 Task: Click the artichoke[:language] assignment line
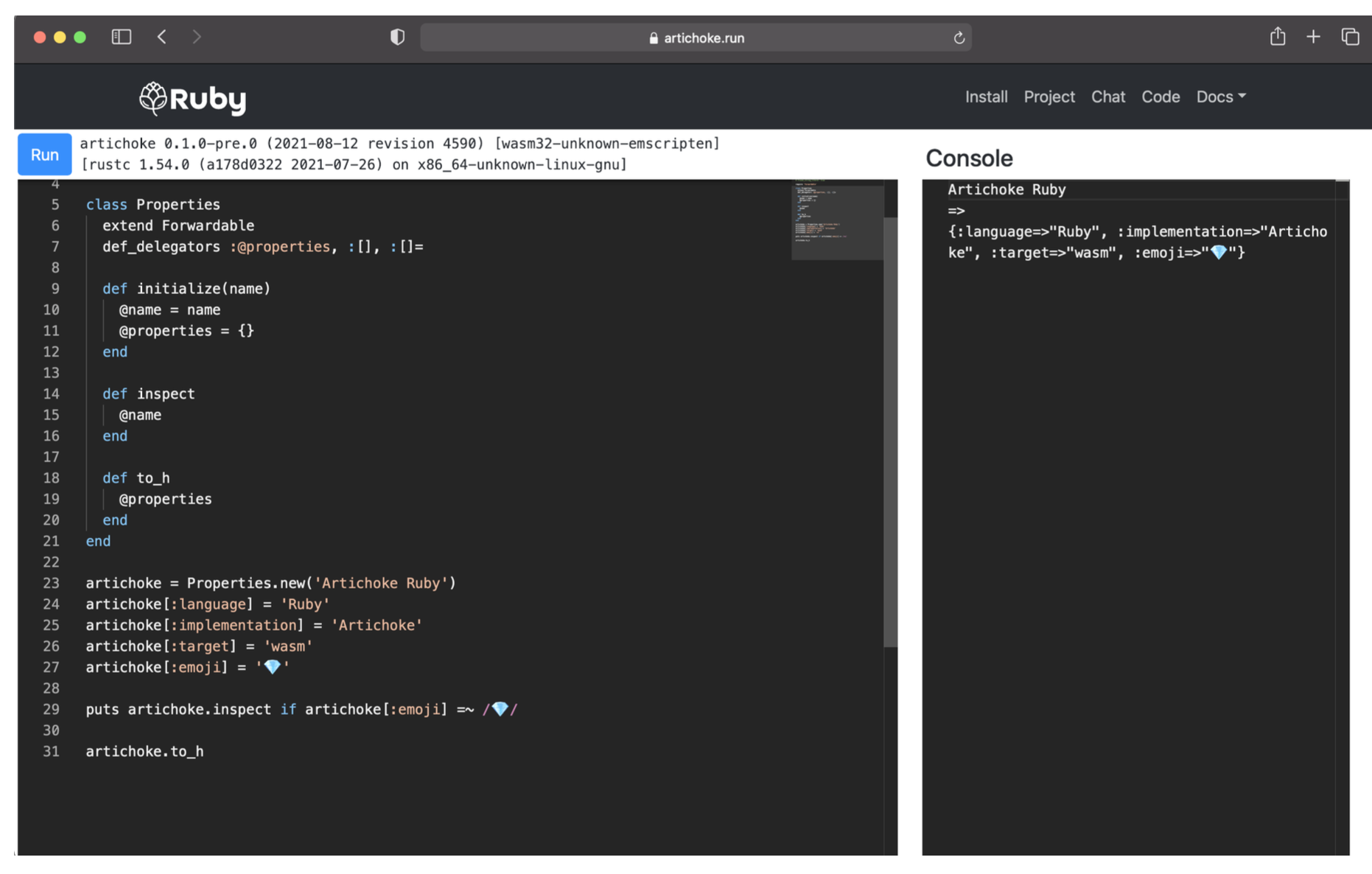[x=208, y=604]
